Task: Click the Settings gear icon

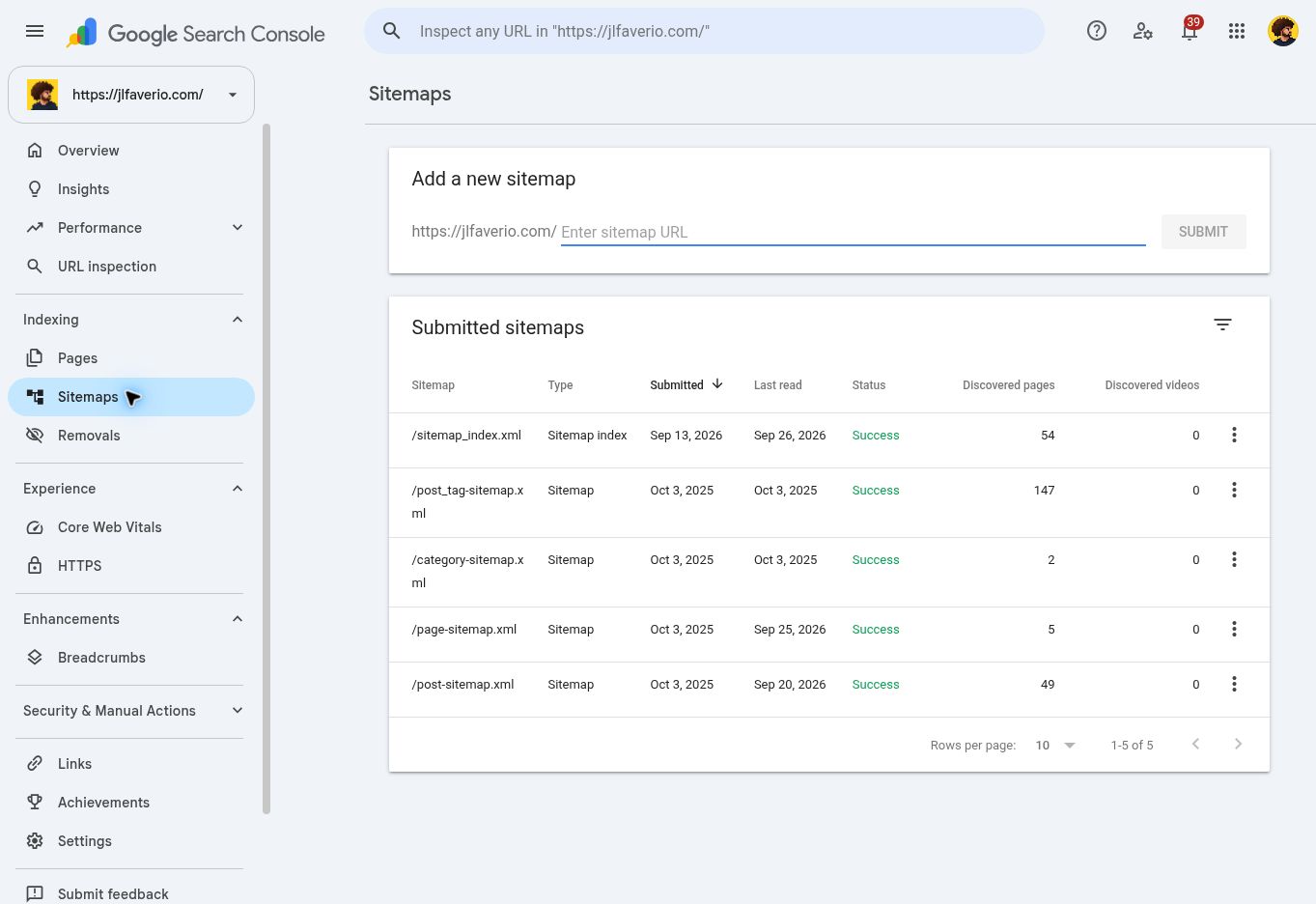Action: coord(35,841)
